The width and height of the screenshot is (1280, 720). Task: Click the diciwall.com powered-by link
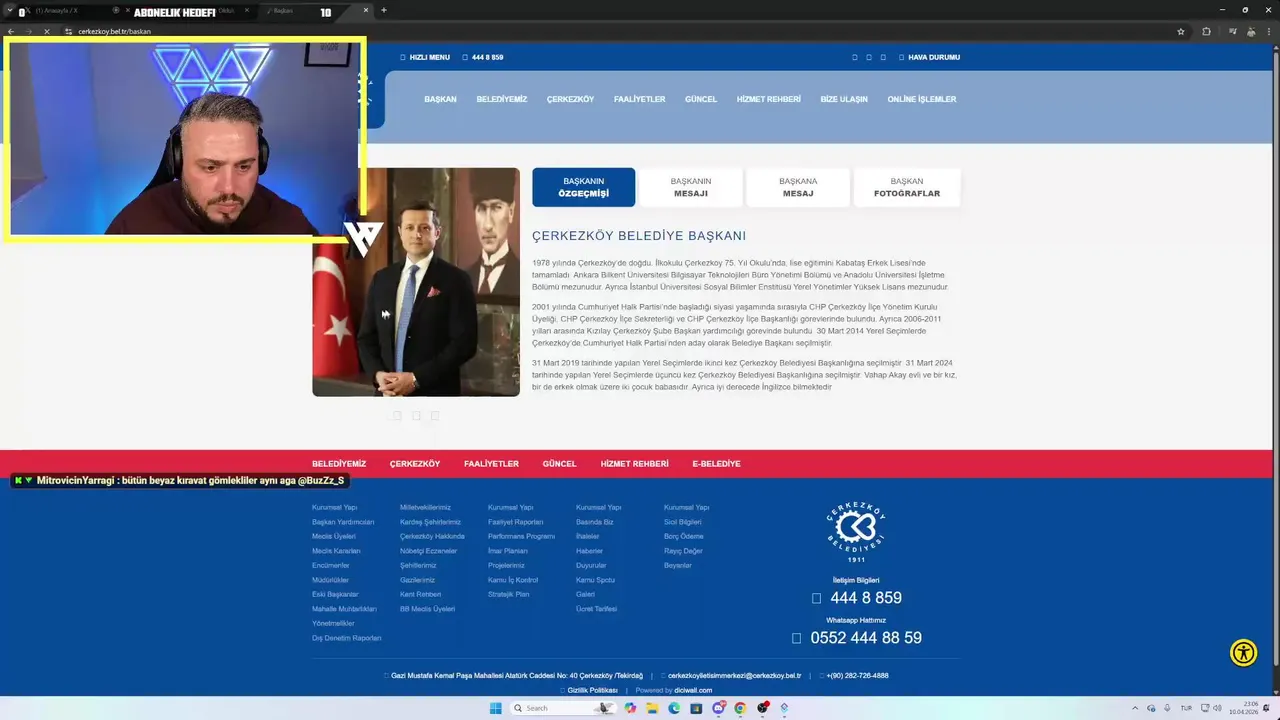(693, 690)
